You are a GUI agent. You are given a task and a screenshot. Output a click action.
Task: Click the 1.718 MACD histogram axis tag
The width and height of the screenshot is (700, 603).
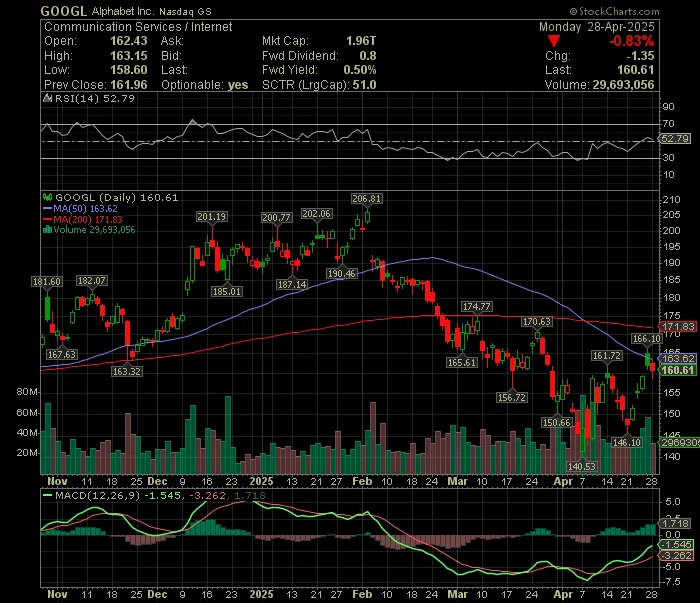[x=675, y=524]
